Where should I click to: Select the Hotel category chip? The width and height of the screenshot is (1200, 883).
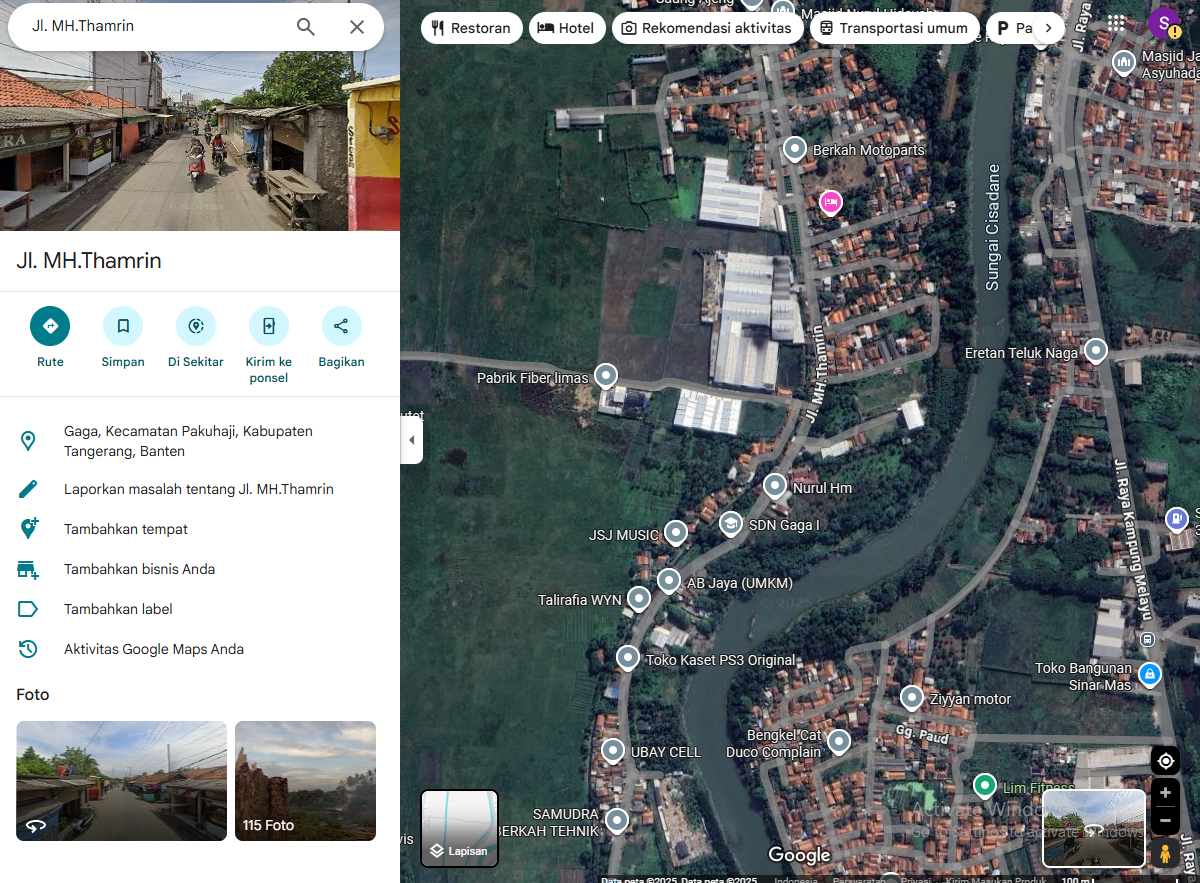coord(566,28)
